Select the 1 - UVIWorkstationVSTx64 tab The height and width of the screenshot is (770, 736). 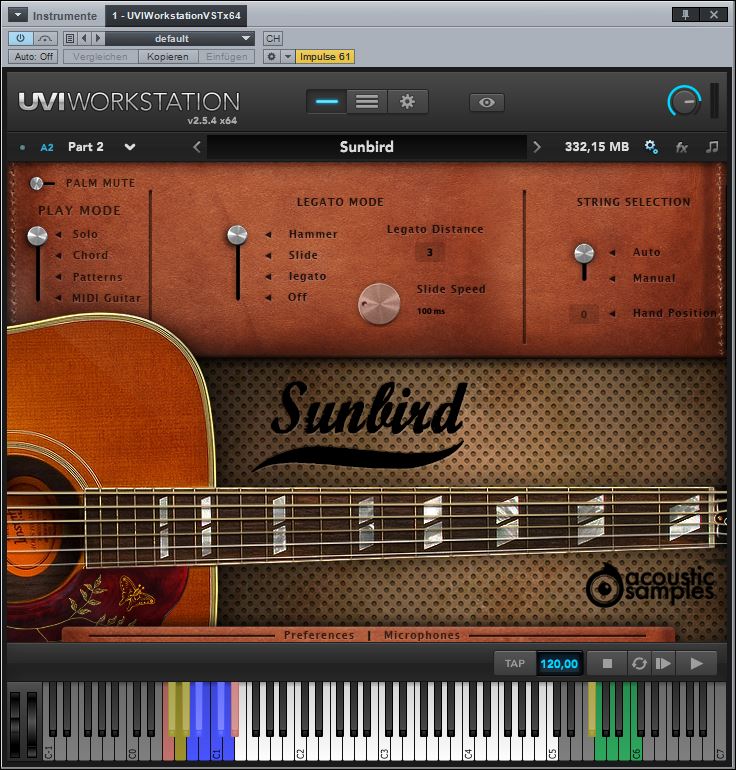coord(176,16)
